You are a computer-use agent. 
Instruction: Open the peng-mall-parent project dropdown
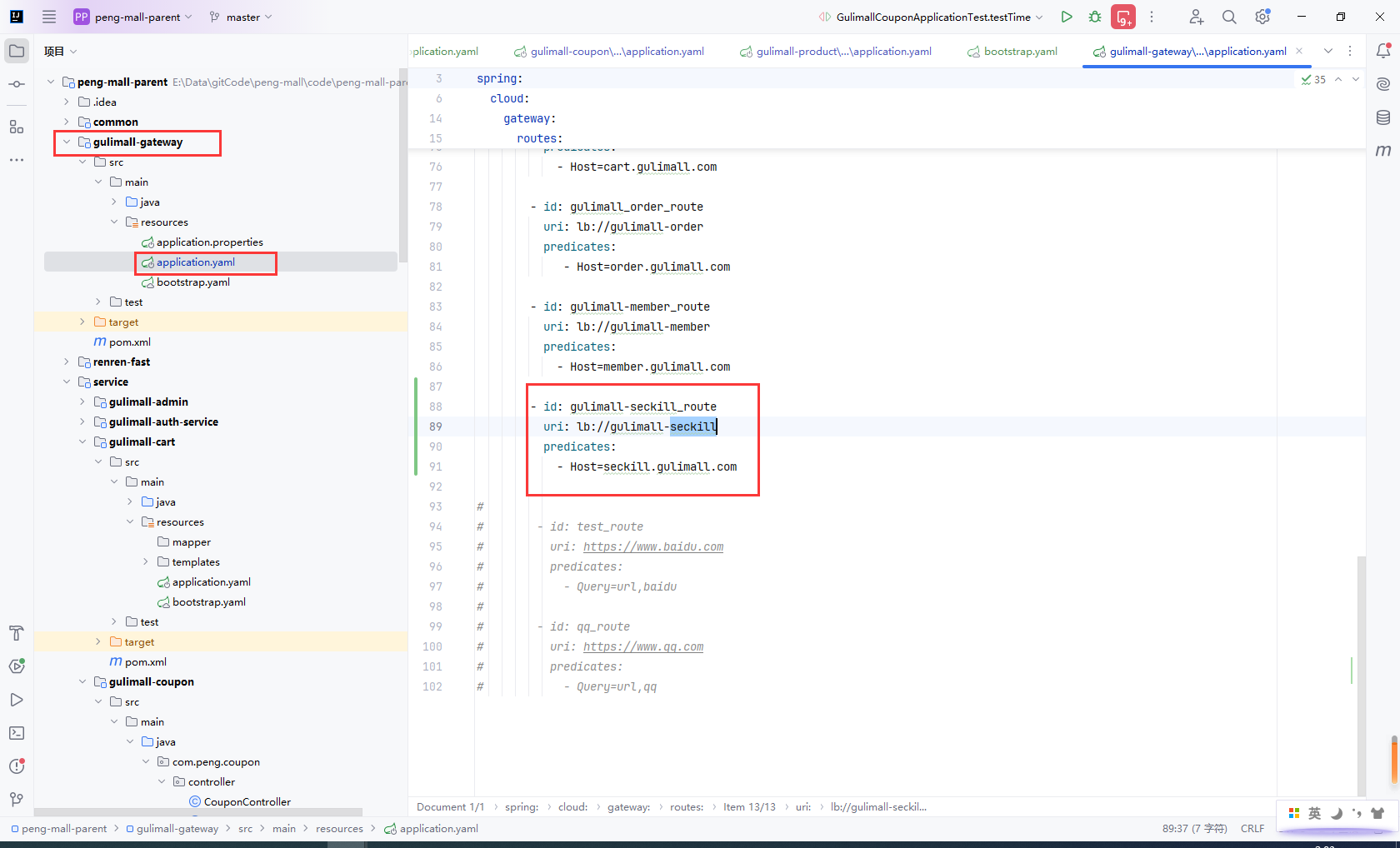pyautogui.click(x=132, y=17)
